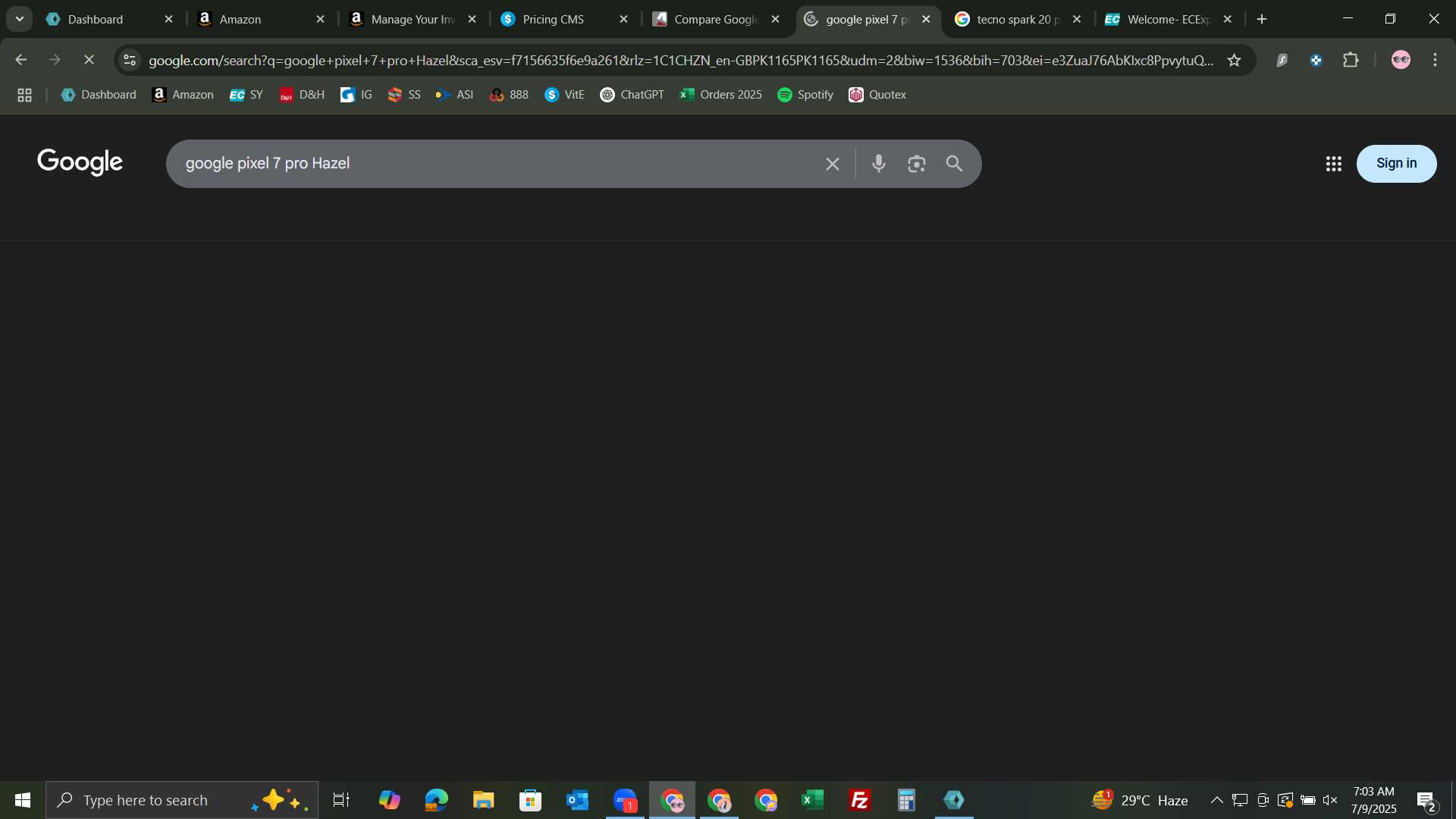1456x819 pixels.
Task: Open the apps grid in bookmarks bar
Action: pyautogui.click(x=24, y=95)
